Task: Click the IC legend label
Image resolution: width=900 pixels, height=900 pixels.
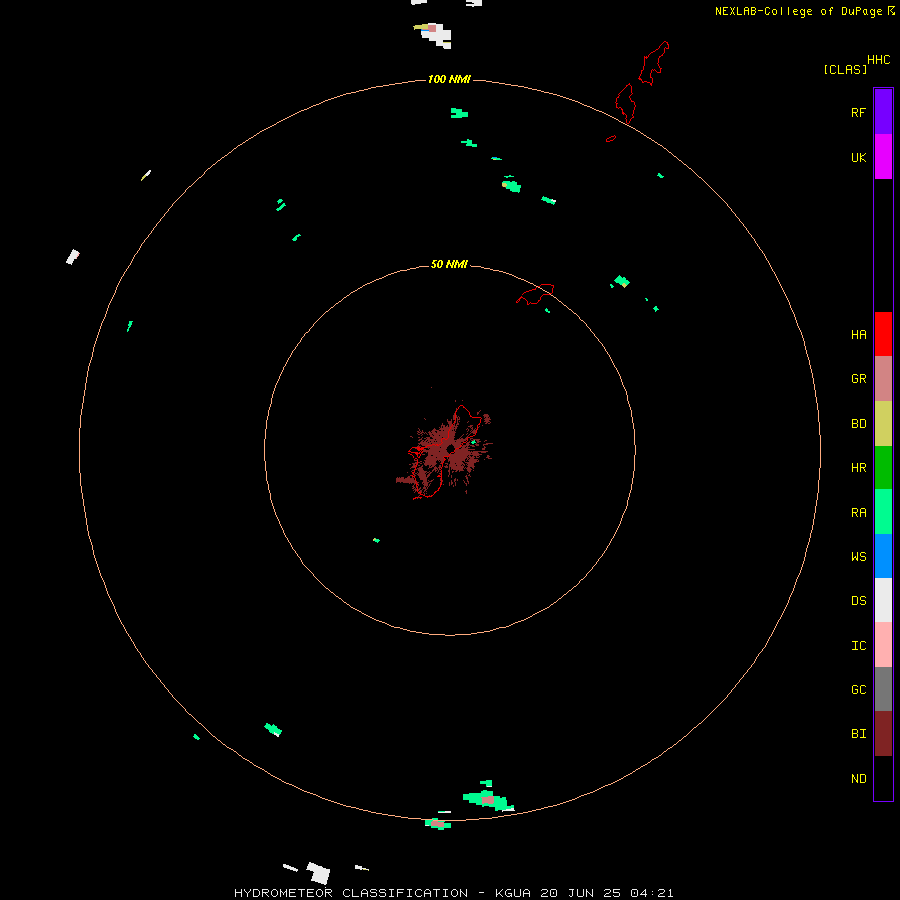Action: coord(858,646)
